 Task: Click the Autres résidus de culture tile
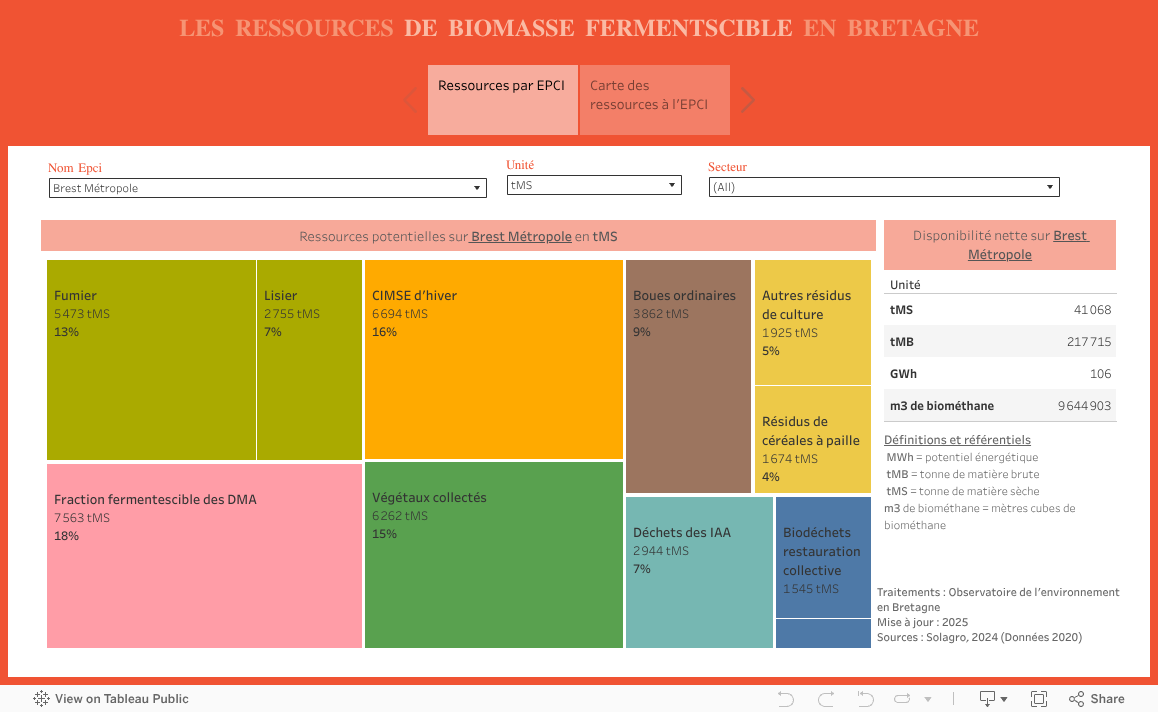click(812, 322)
